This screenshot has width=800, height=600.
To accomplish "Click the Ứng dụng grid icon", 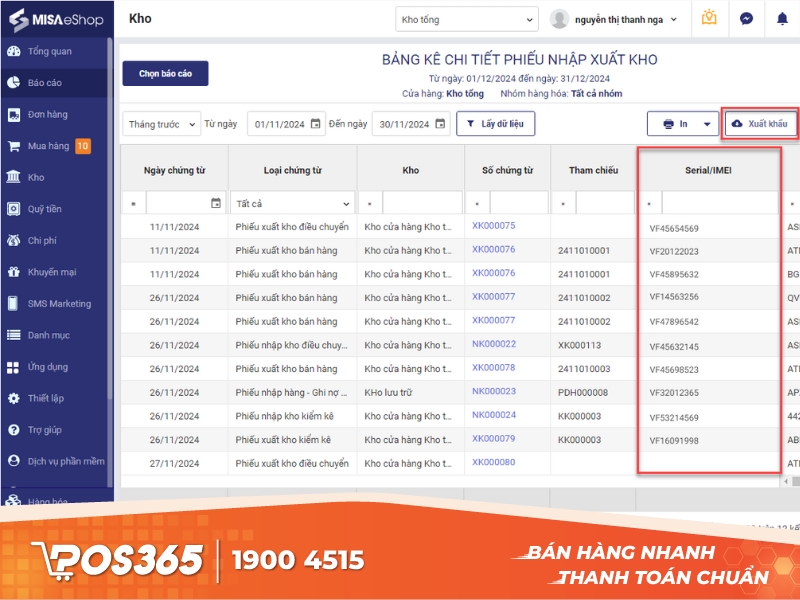I will (14, 367).
